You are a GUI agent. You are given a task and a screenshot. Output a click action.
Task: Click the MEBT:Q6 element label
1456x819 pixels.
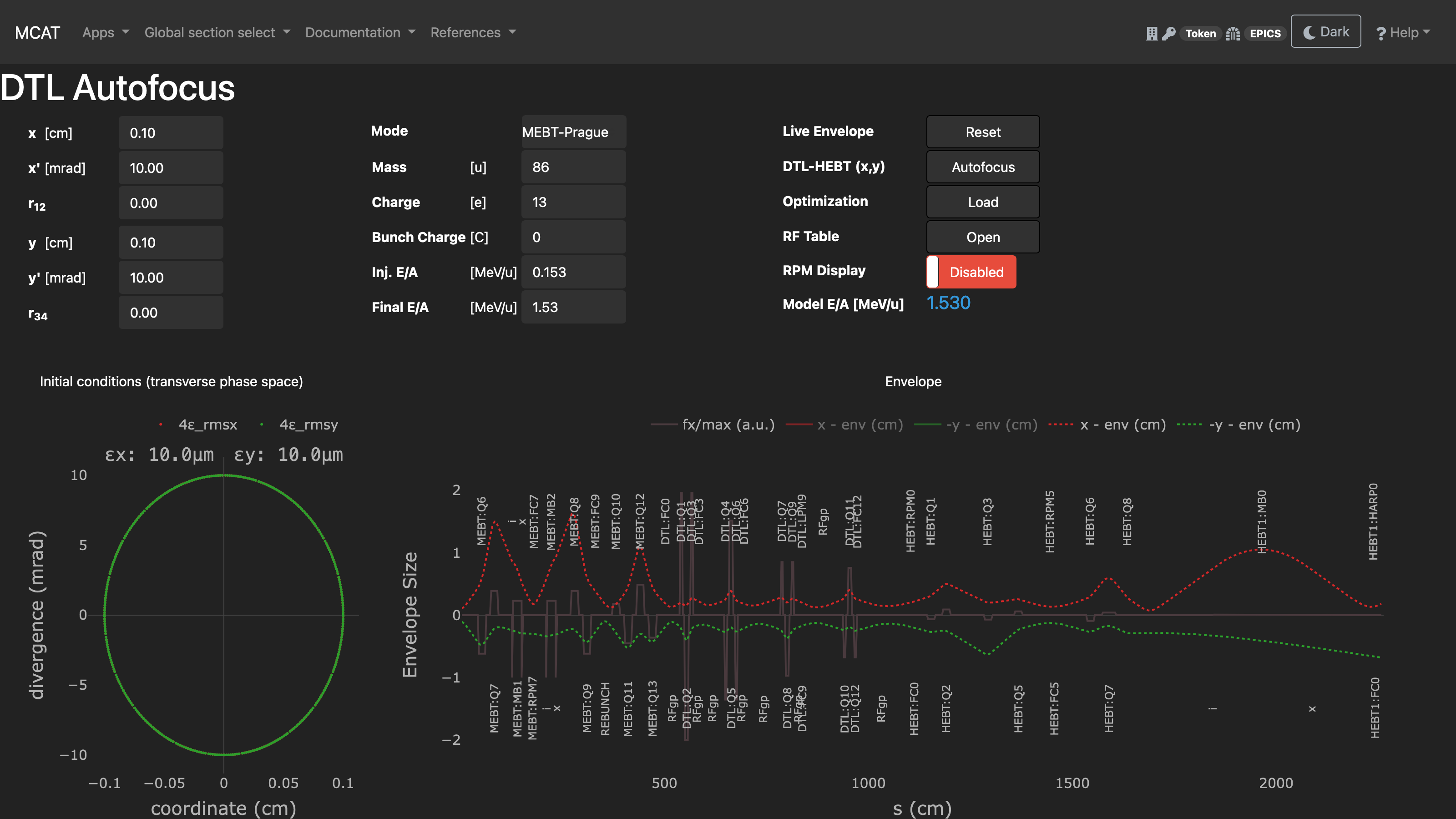pyautogui.click(x=481, y=521)
